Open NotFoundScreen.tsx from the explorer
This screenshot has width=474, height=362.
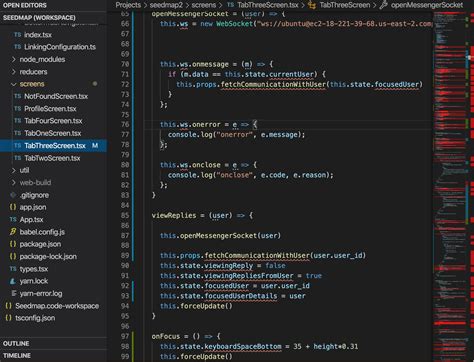(x=56, y=96)
